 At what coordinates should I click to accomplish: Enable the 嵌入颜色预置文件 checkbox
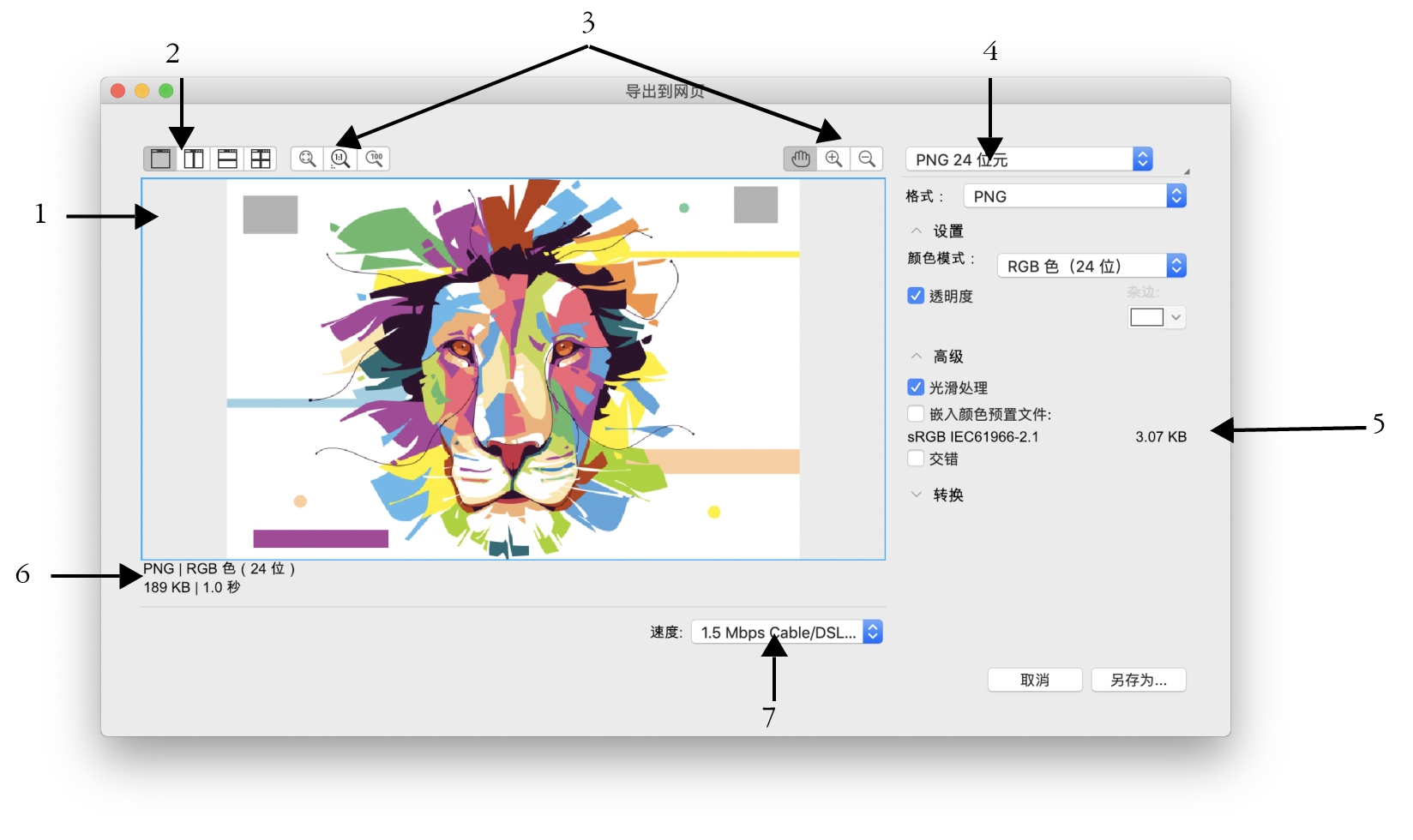(916, 414)
